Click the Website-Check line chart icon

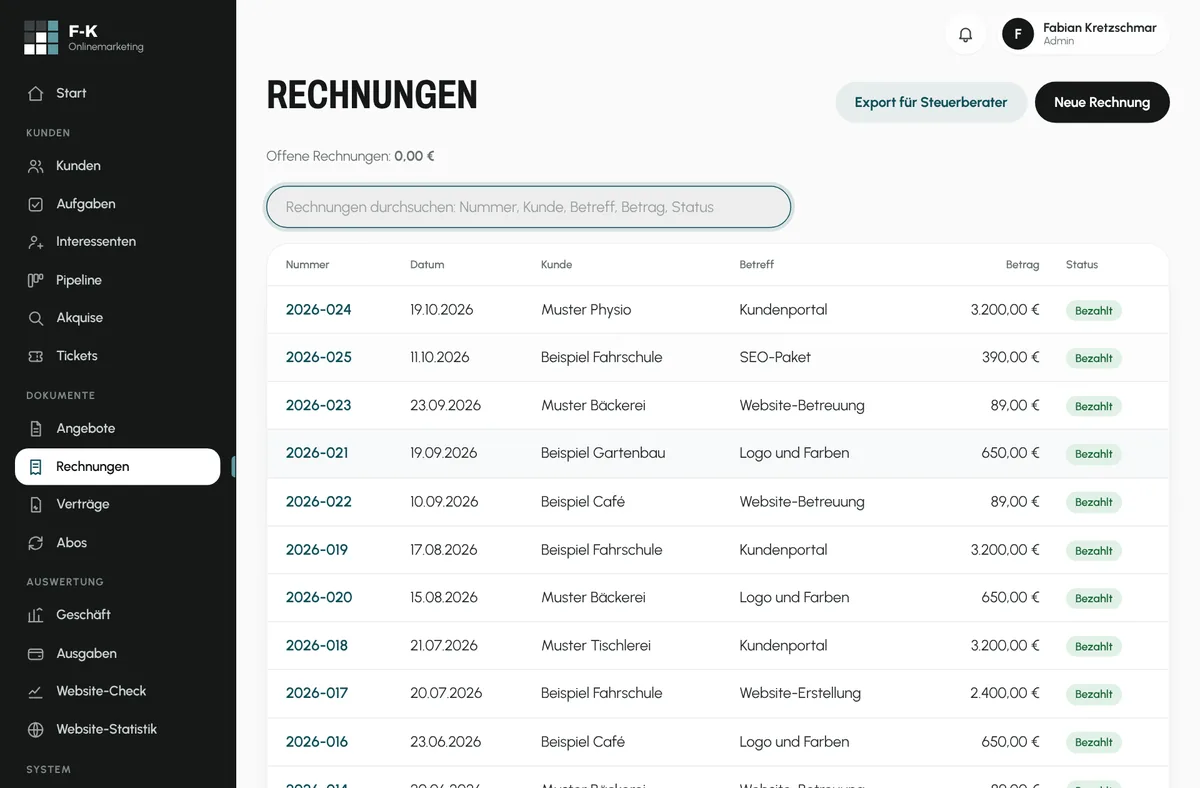pos(36,692)
